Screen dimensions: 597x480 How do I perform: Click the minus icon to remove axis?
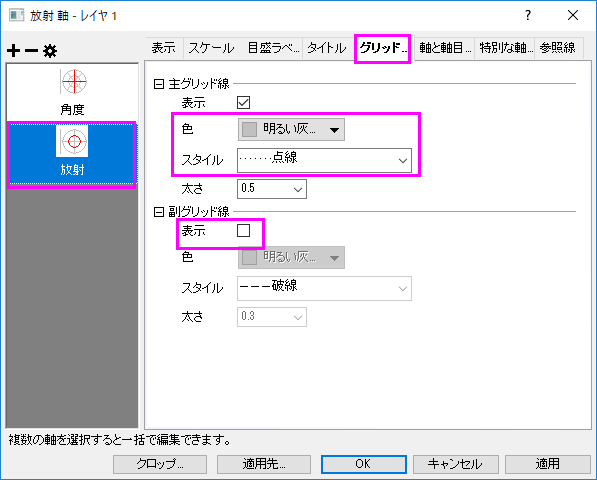[x=31, y=50]
